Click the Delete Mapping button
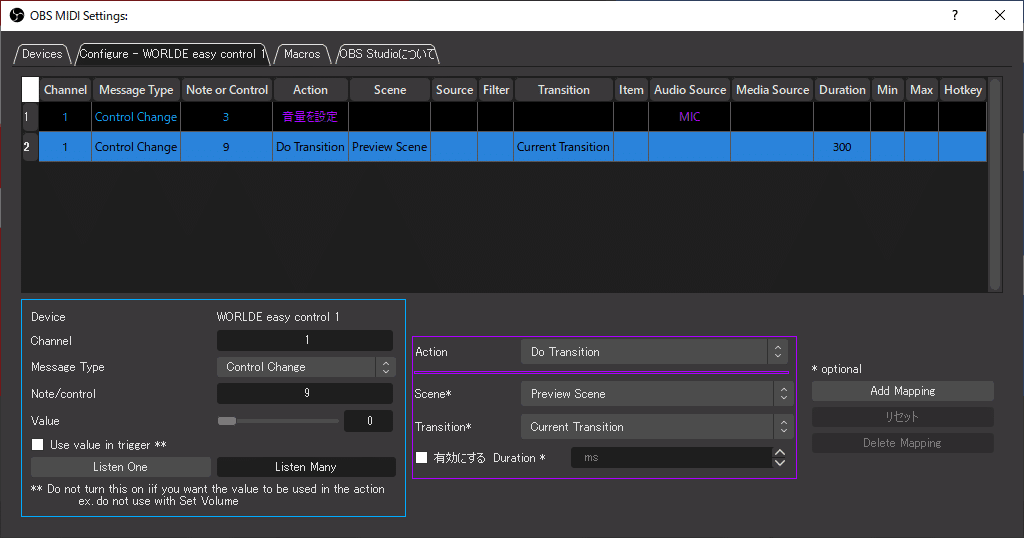Viewport: 1024px width, 538px height. coord(903,443)
